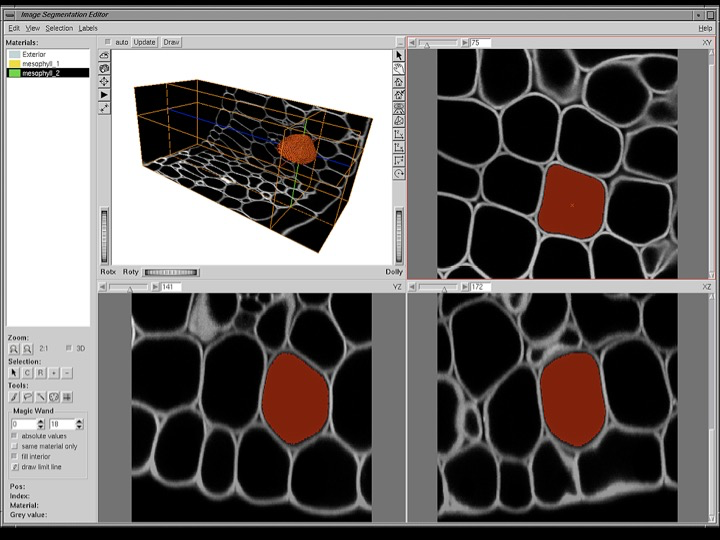720x540 pixels.
Task: Enable the auto update checkbox
Action: click(109, 42)
